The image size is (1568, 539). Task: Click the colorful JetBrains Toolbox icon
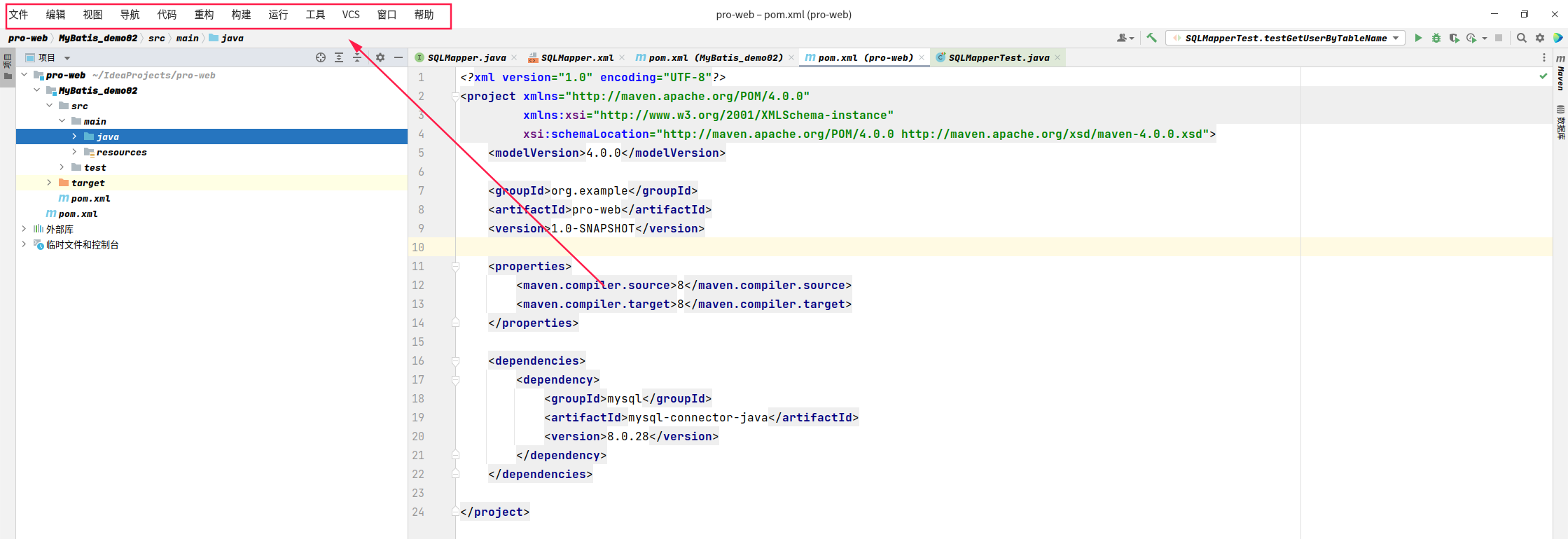pos(1558,38)
